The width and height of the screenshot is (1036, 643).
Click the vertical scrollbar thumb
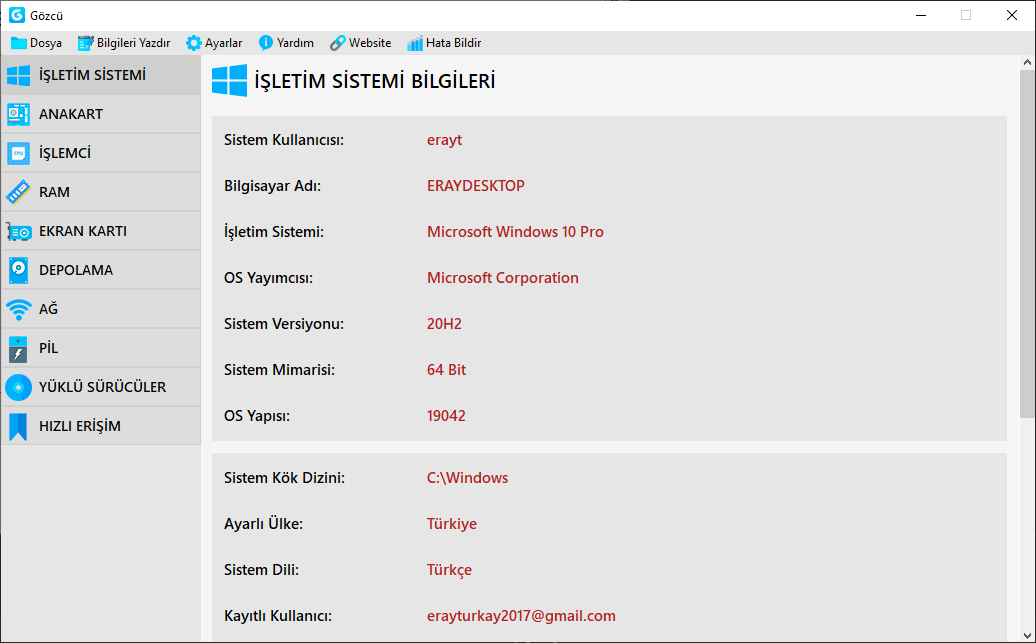(x=1027, y=243)
